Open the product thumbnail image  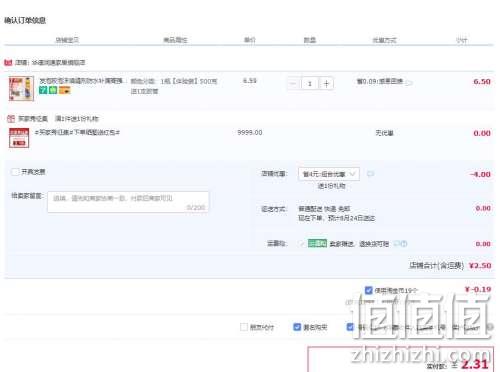click(x=21, y=88)
